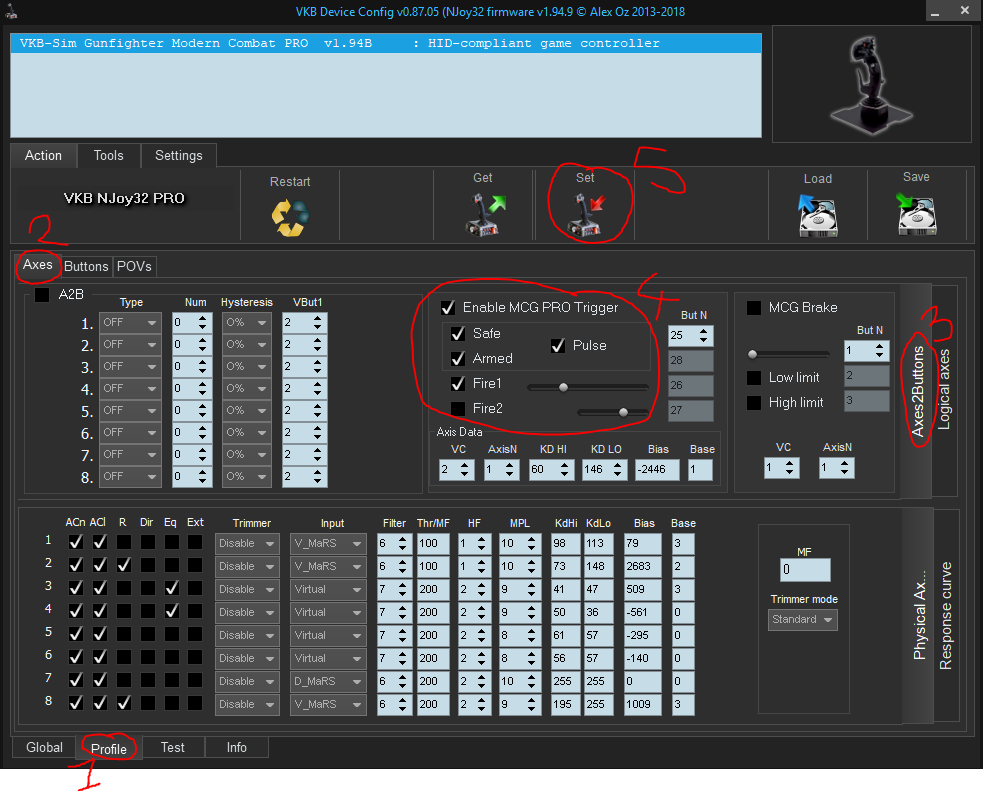The image size is (983, 791).
Task: Toggle R checkbox for axis row 2
Action: click(124, 565)
